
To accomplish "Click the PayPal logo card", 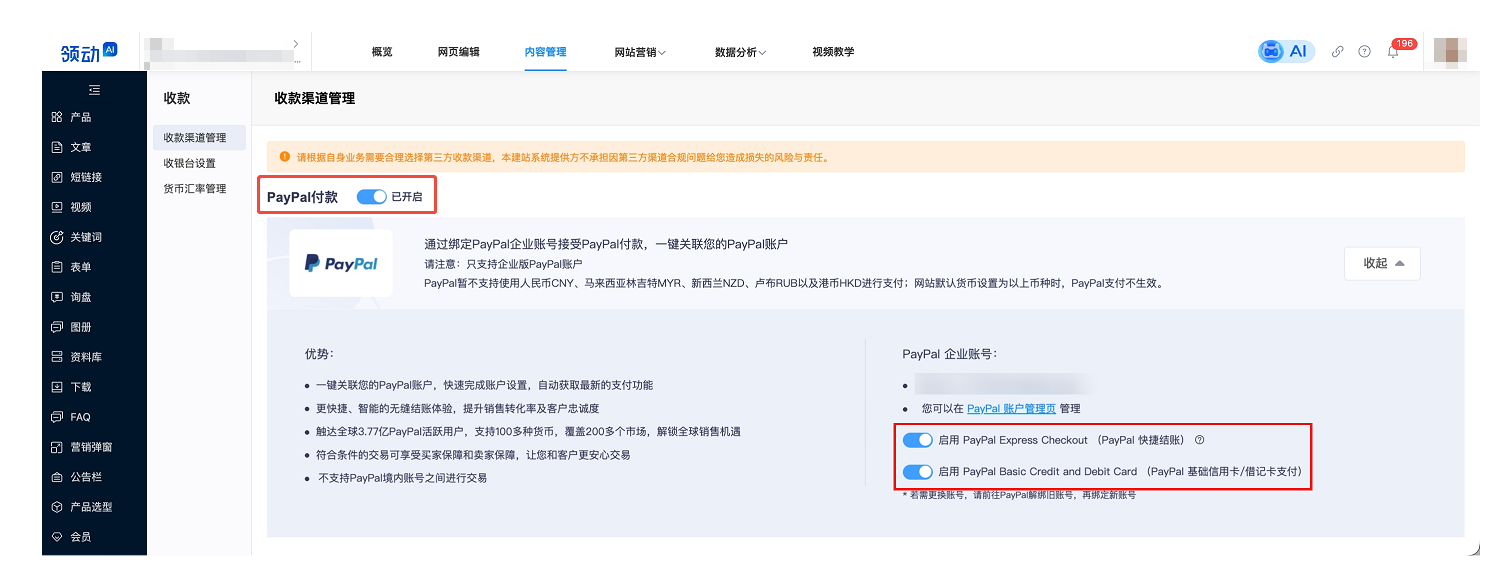I will 341,263.
